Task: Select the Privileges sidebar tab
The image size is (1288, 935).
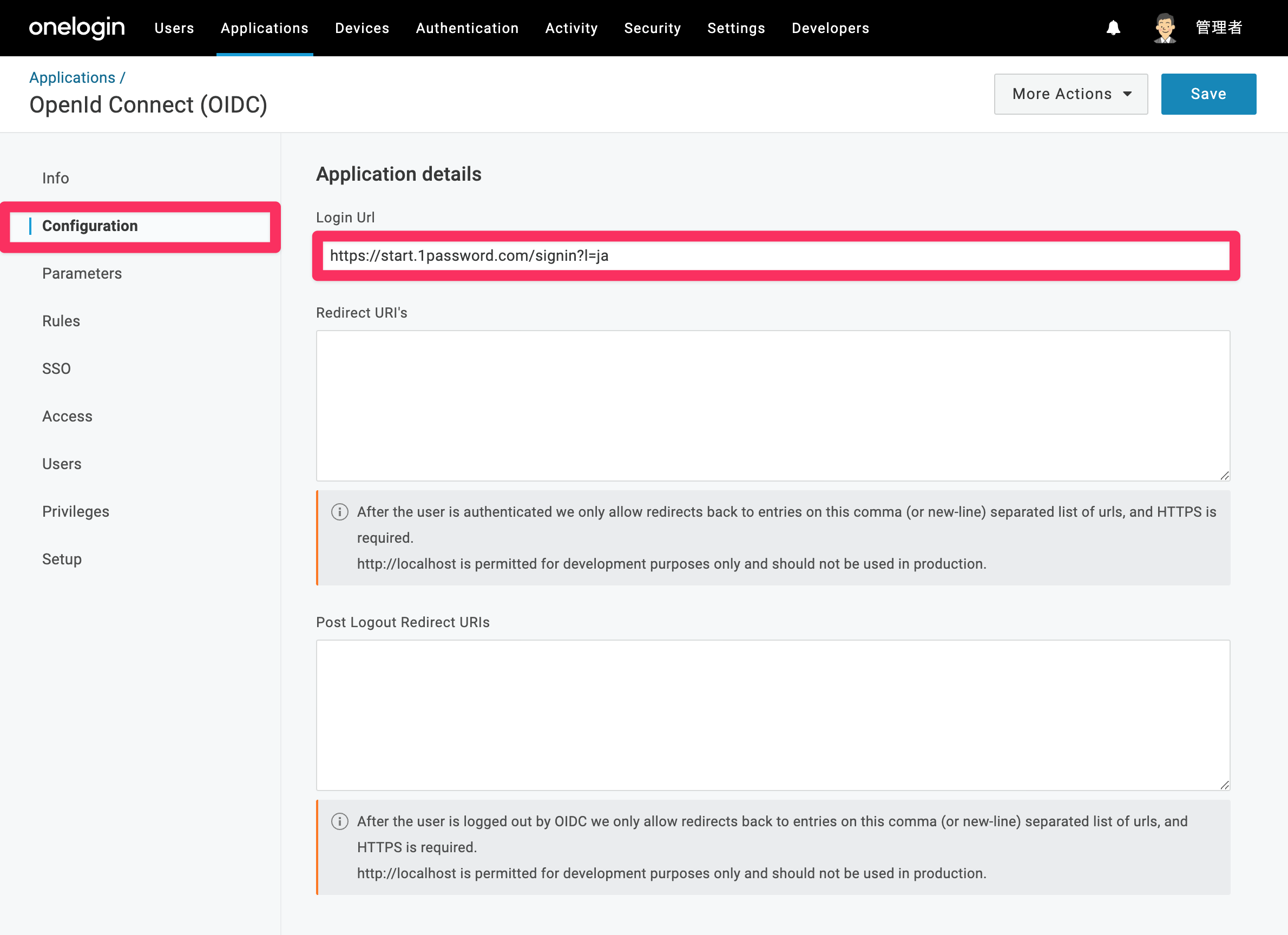Action: [76, 511]
